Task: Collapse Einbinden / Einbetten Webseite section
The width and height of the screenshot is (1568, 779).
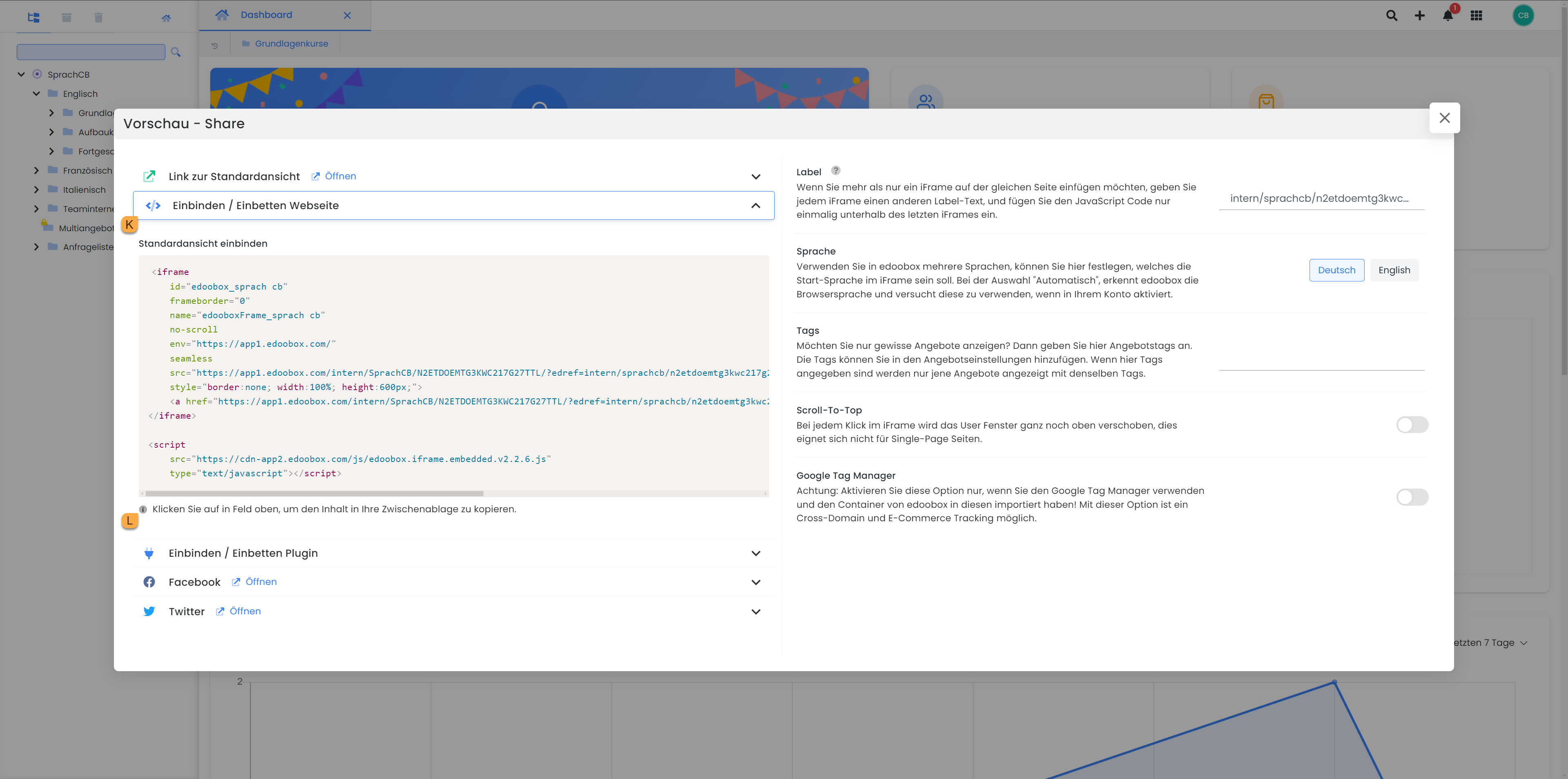Action: tap(755, 206)
